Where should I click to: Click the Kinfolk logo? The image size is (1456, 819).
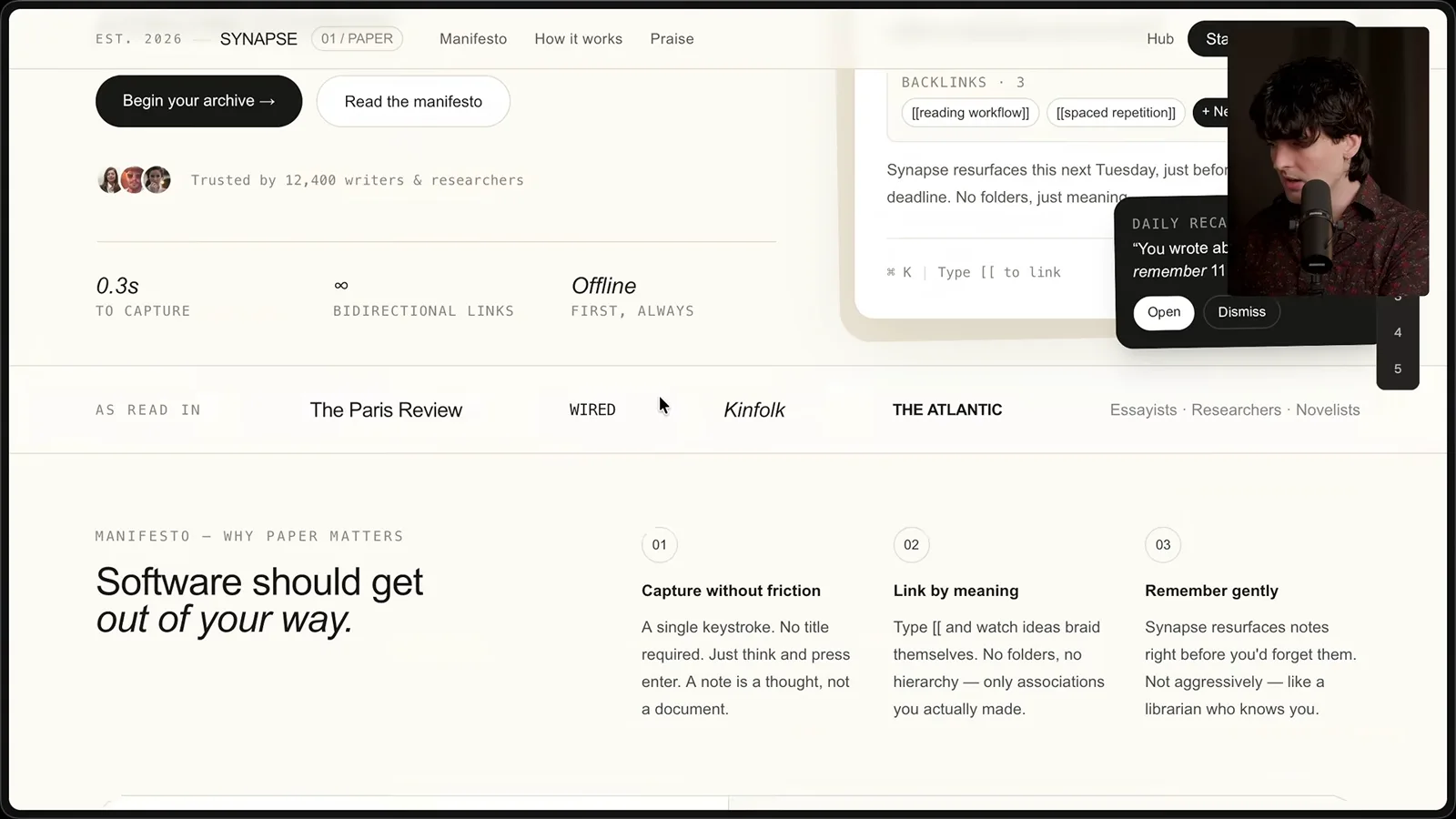(754, 410)
